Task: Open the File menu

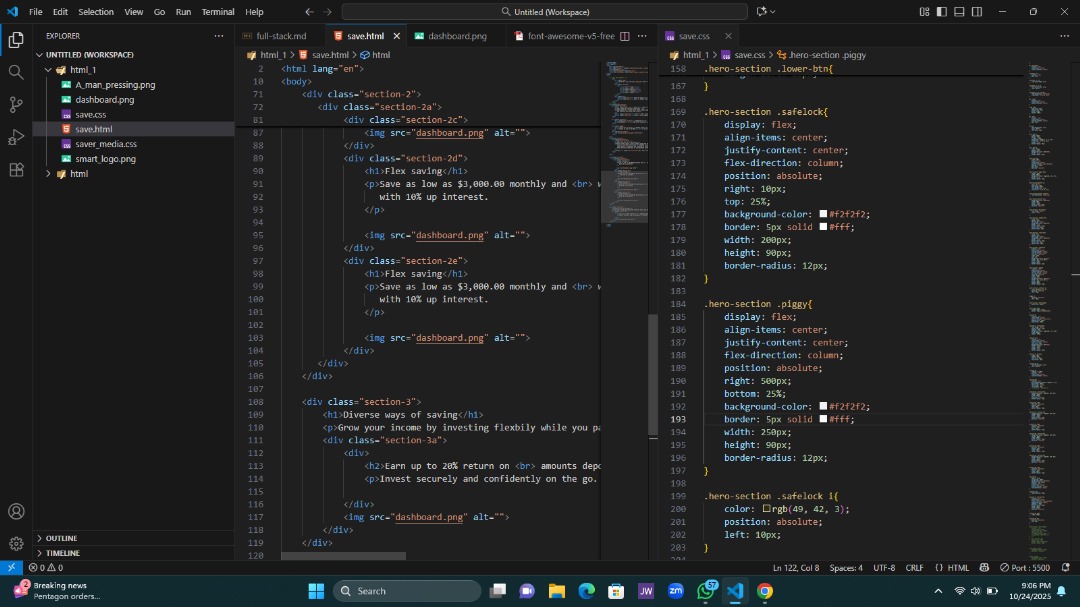Action: [x=35, y=12]
